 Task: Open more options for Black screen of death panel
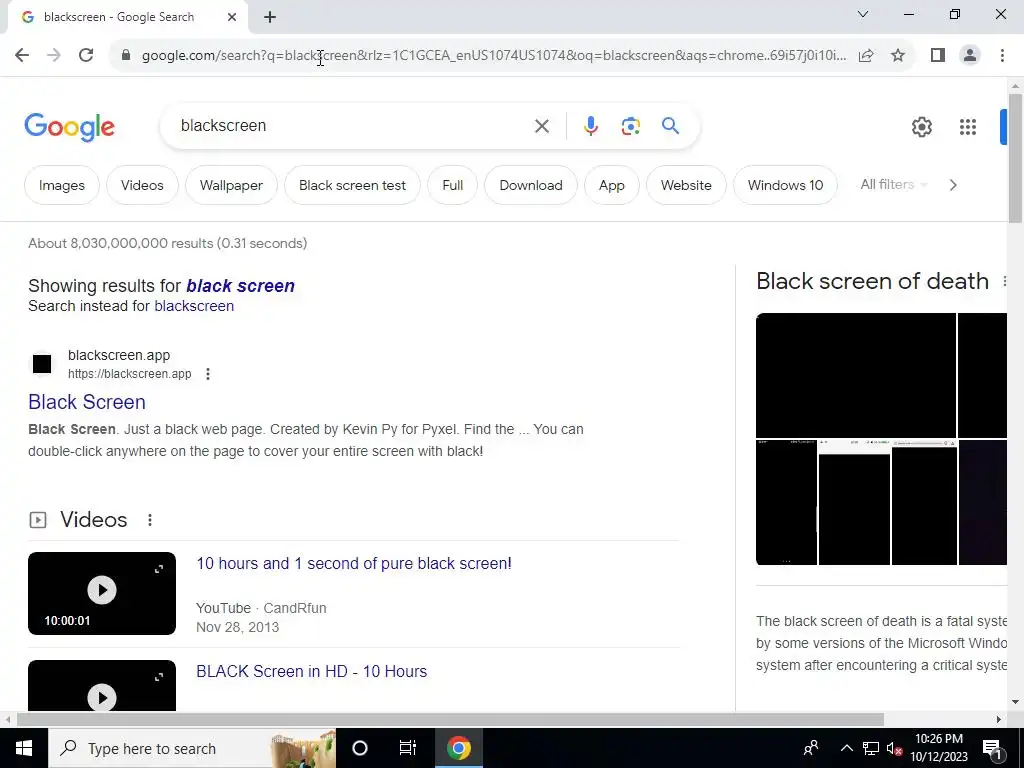[x=1004, y=281]
